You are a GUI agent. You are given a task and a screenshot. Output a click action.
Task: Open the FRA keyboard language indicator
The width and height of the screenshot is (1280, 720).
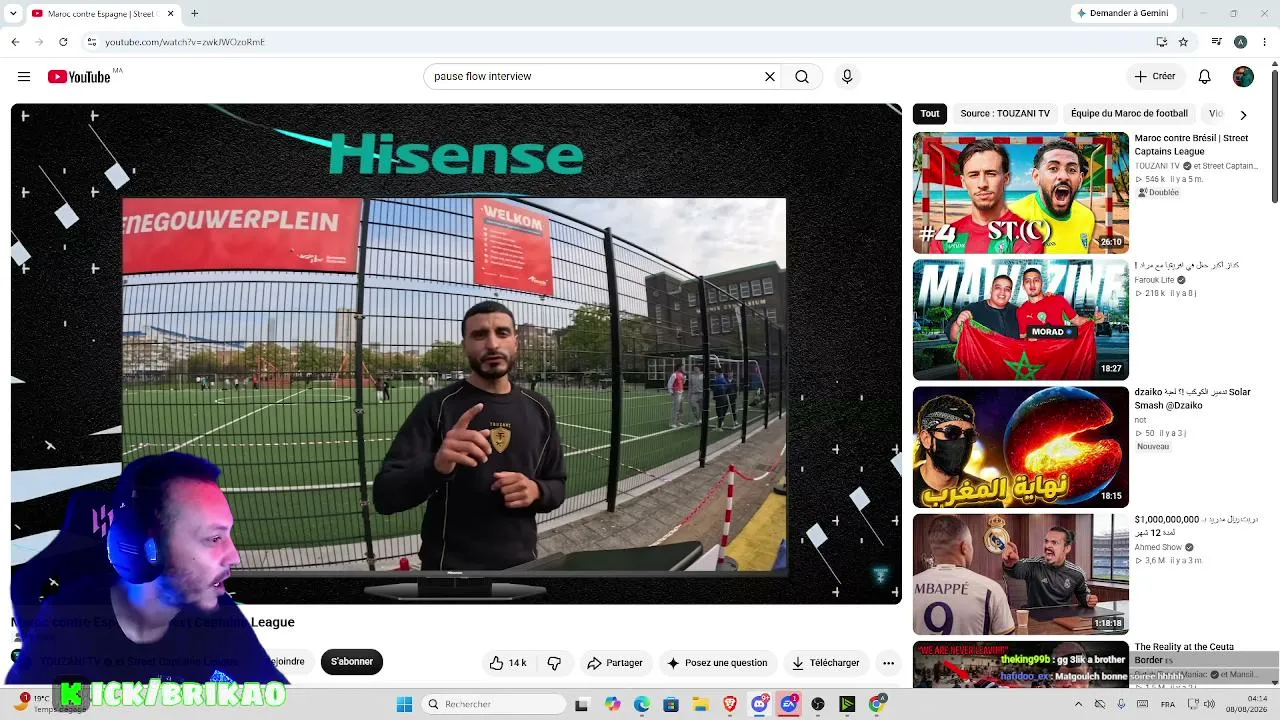pos(1168,705)
